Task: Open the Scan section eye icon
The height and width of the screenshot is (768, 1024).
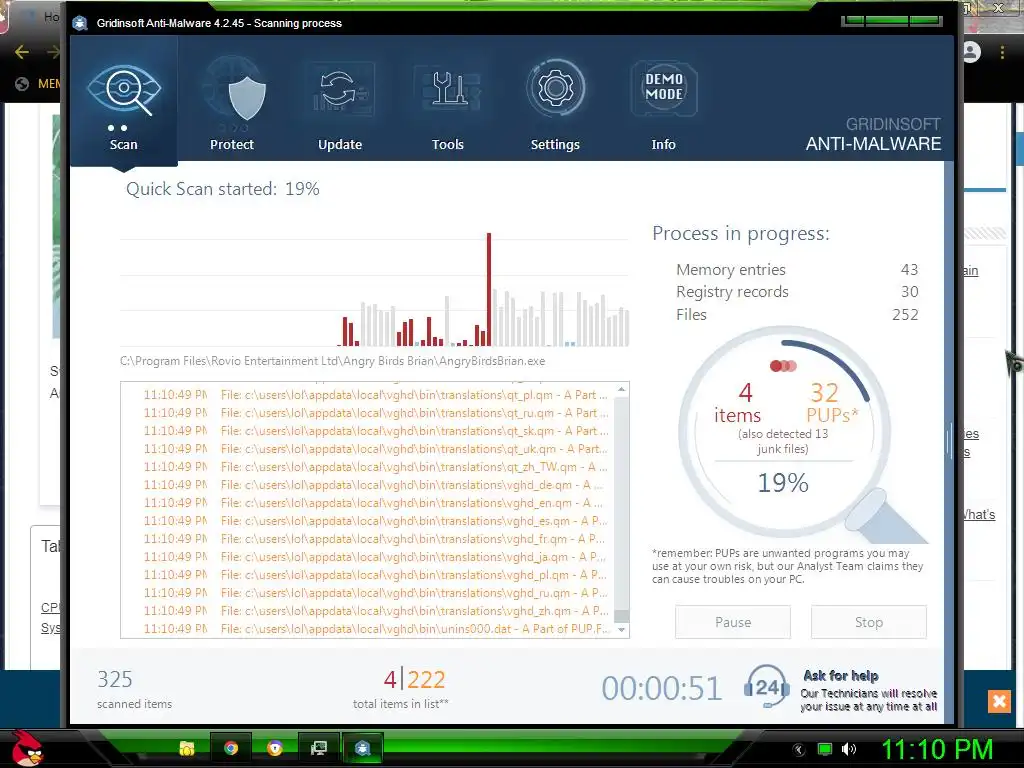Action: (123, 90)
